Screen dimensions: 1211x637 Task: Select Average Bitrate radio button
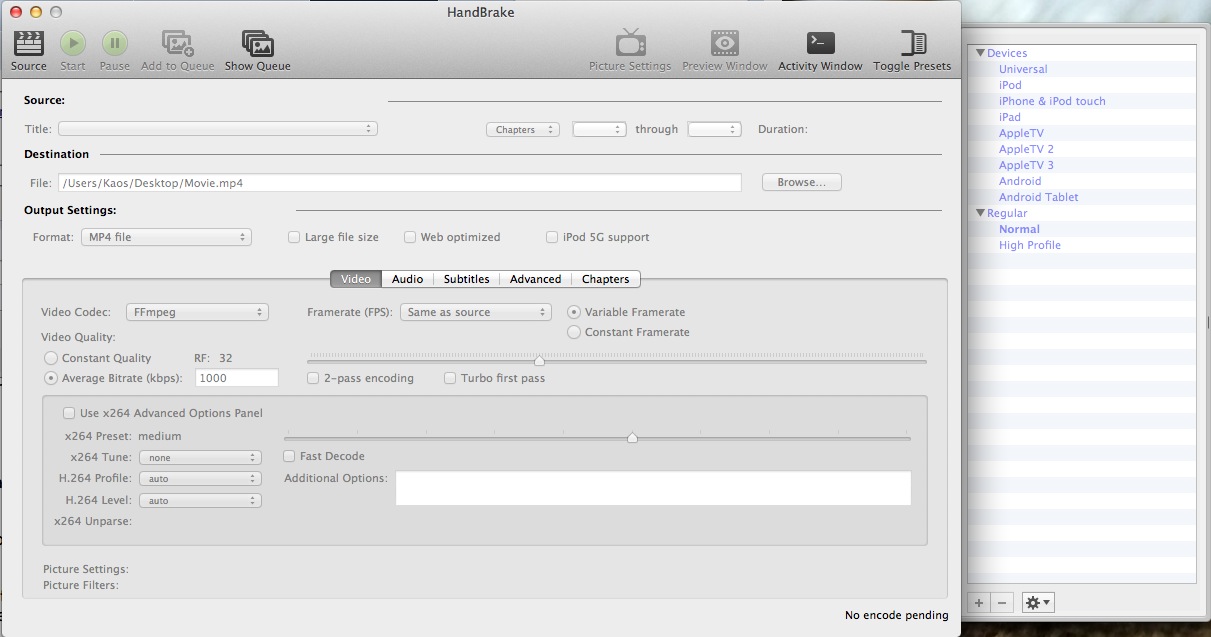(51, 378)
